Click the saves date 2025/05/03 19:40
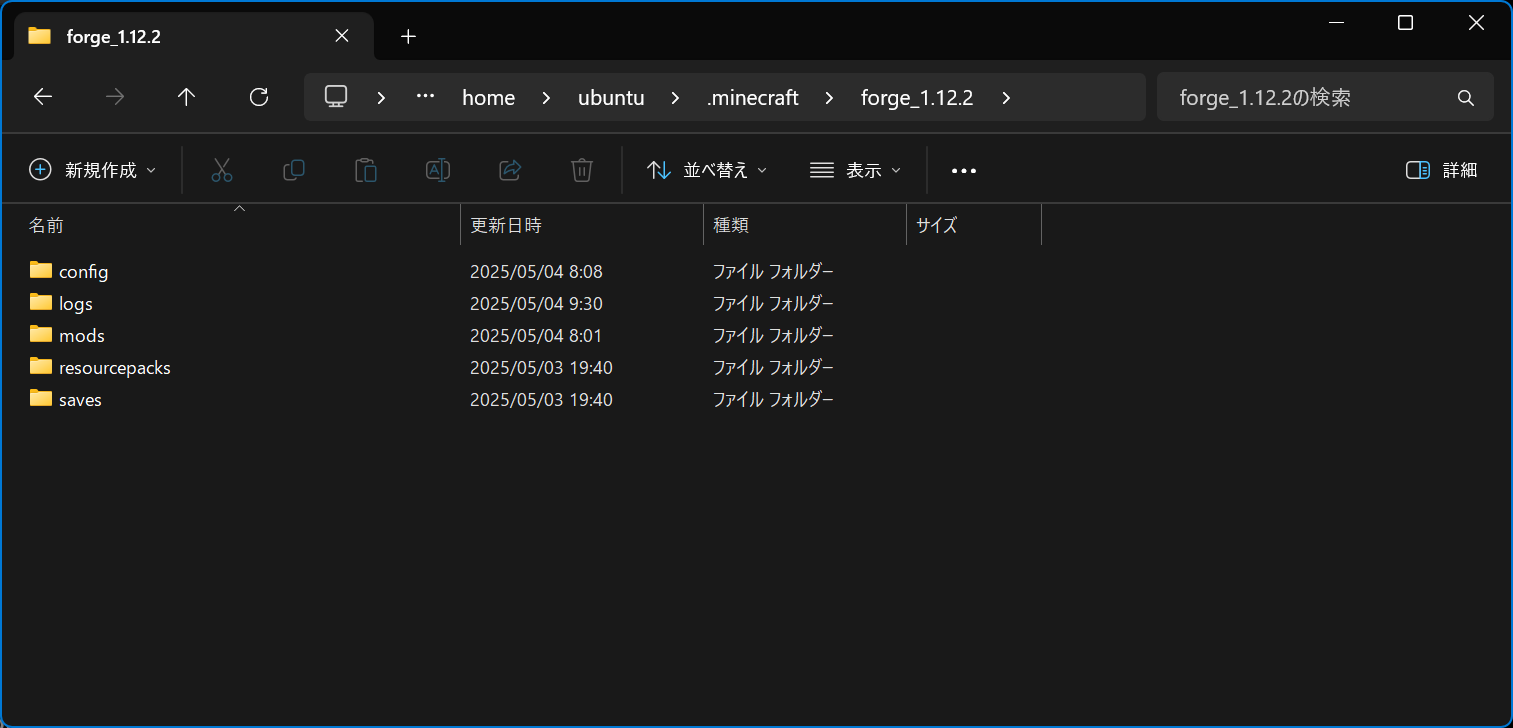This screenshot has width=1513, height=728. pyautogui.click(x=541, y=400)
